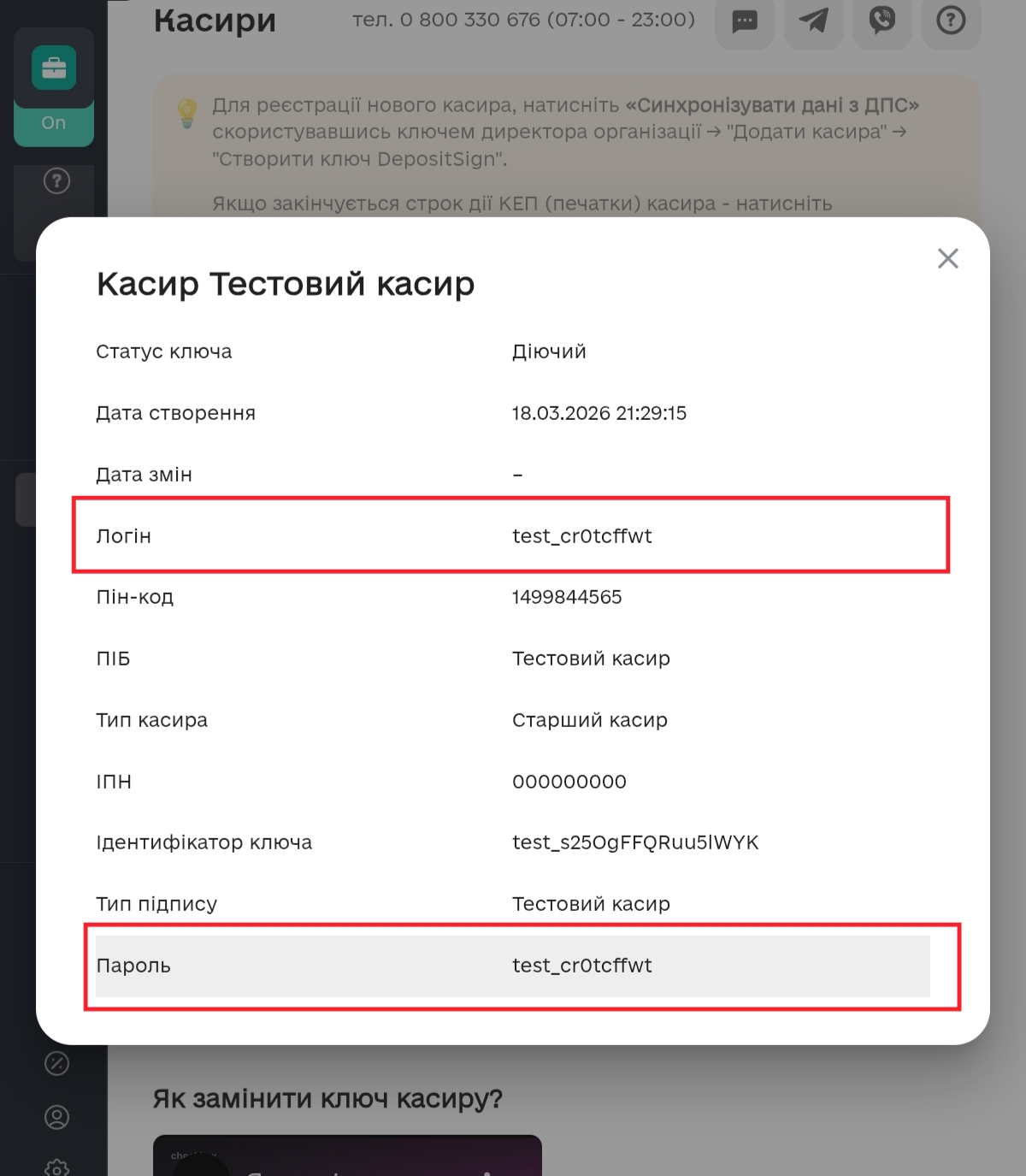This screenshot has width=1026, height=1176.
Task: Click the question-mark icon in left sidebar
Action: point(56,181)
